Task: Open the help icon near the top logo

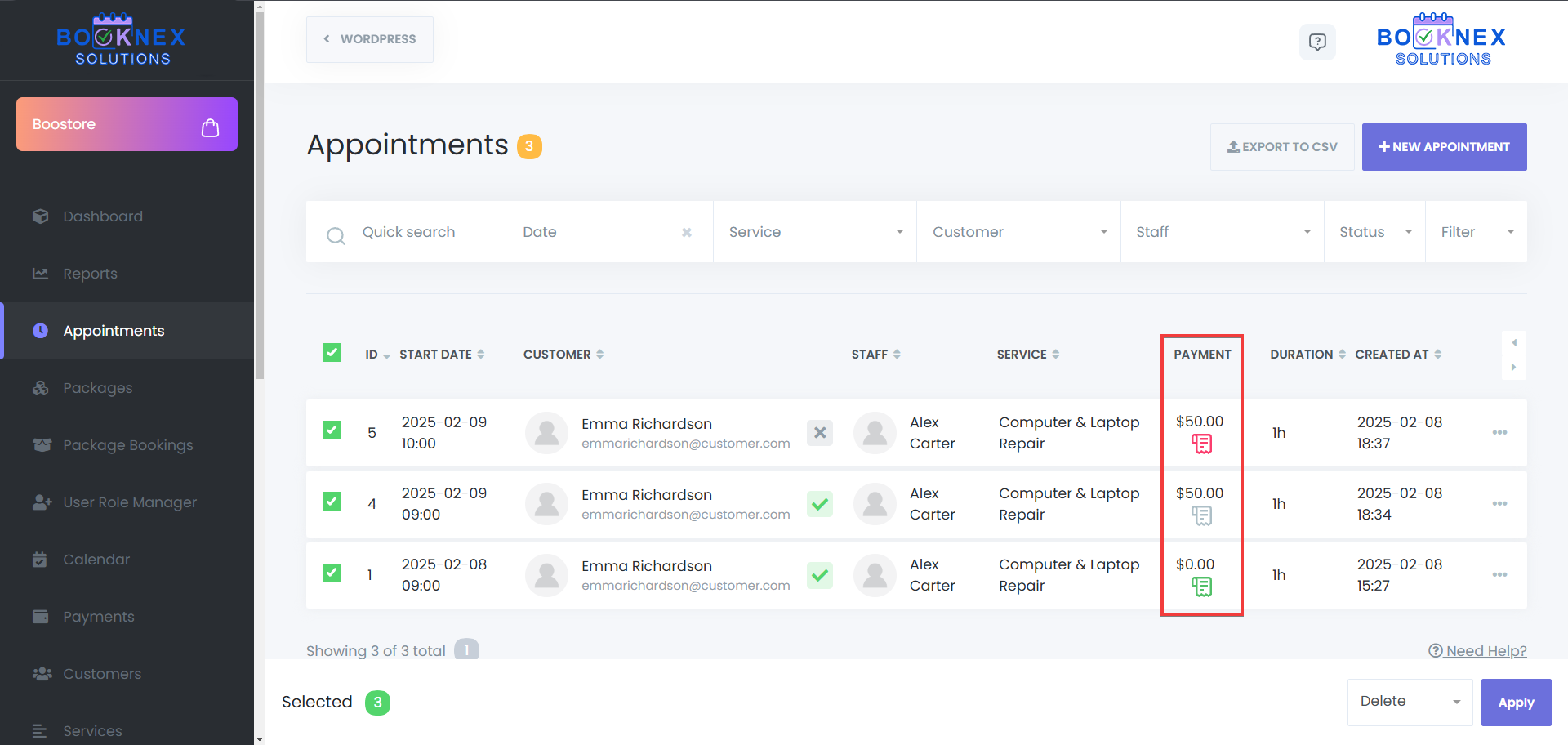Action: click(1317, 42)
